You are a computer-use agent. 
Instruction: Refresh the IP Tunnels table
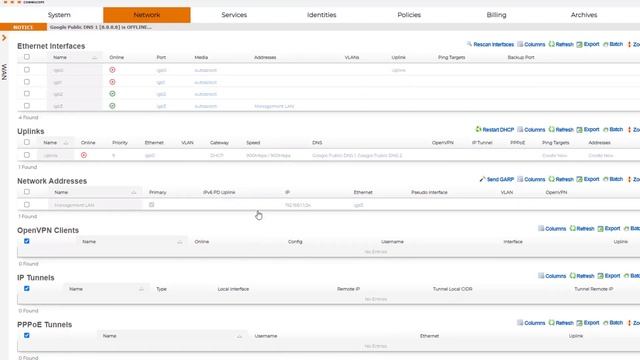point(582,276)
